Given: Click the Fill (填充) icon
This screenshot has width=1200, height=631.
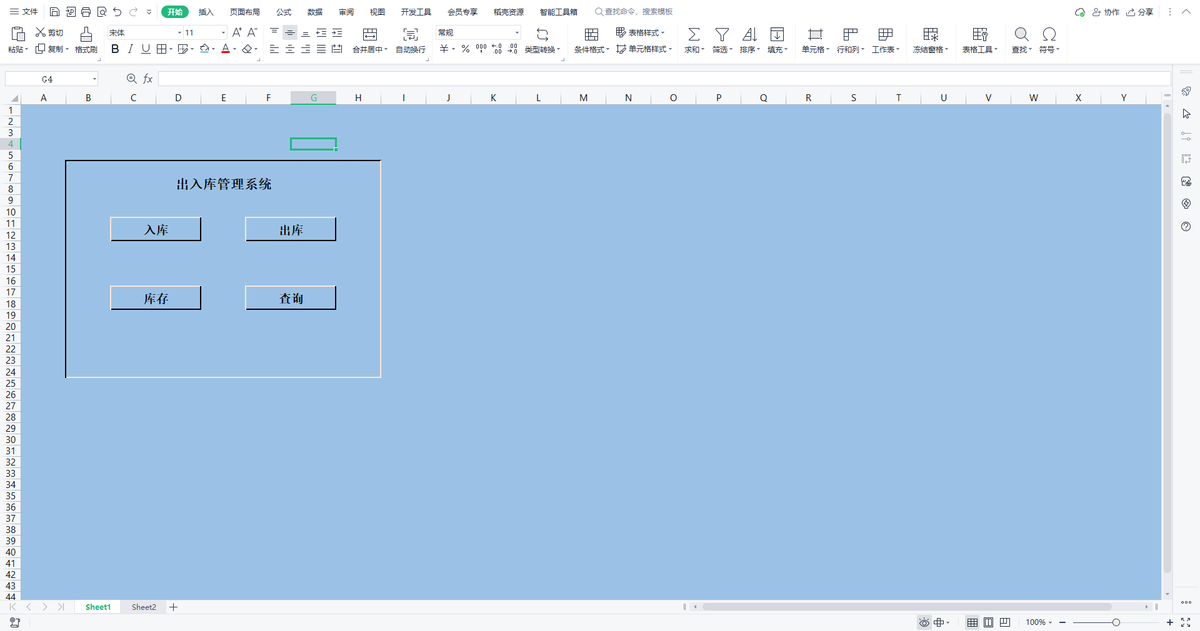Looking at the screenshot, I should (777, 34).
